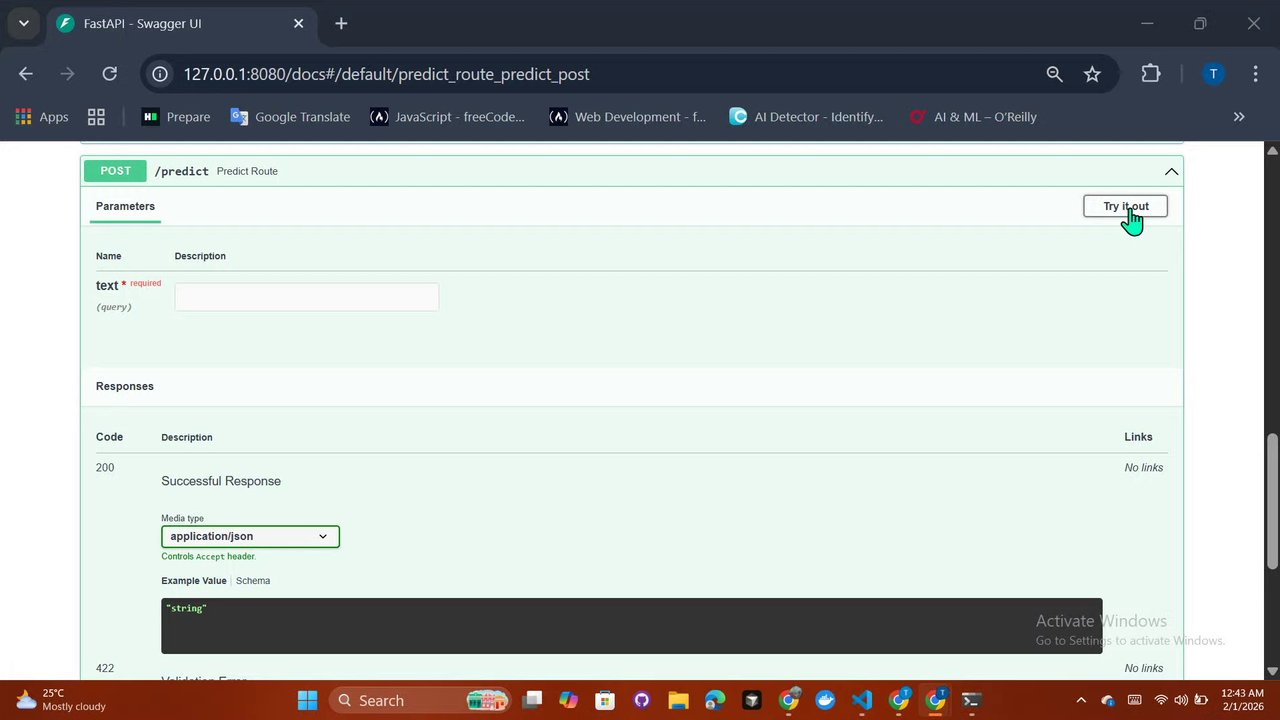
Task: Click the green POST method badge
Action: (115, 171)
